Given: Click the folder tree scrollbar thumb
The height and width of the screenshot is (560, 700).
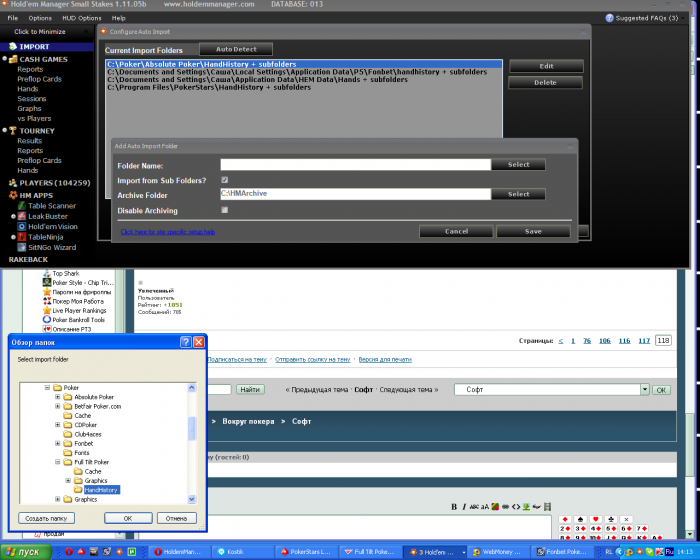Looking at the screenshot, I should click(x=192, y=428).
